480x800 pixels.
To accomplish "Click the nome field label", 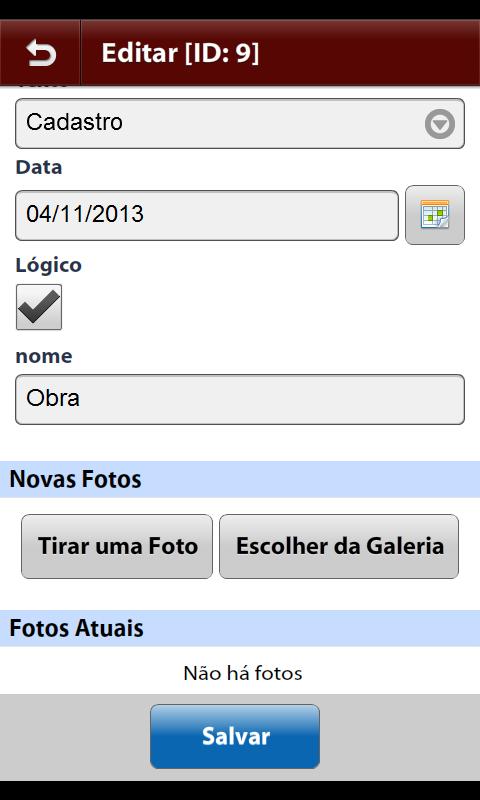I will [x=44, y=356].
